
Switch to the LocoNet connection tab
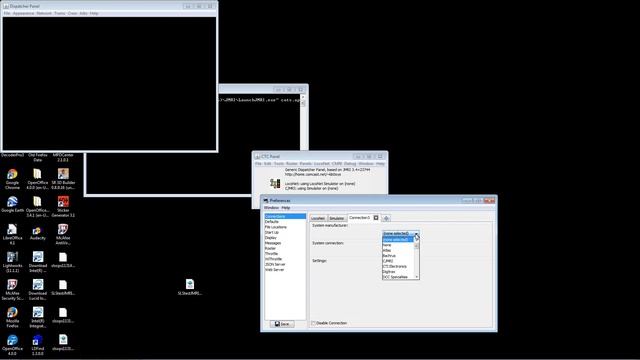point(318,218)
